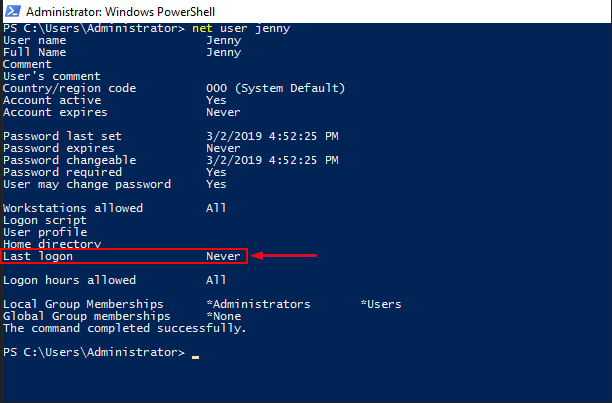The height and width of the screenshot is (403, 612).
Task: Click the "Password changeable" timestamp value
Action: click(271, 160)
